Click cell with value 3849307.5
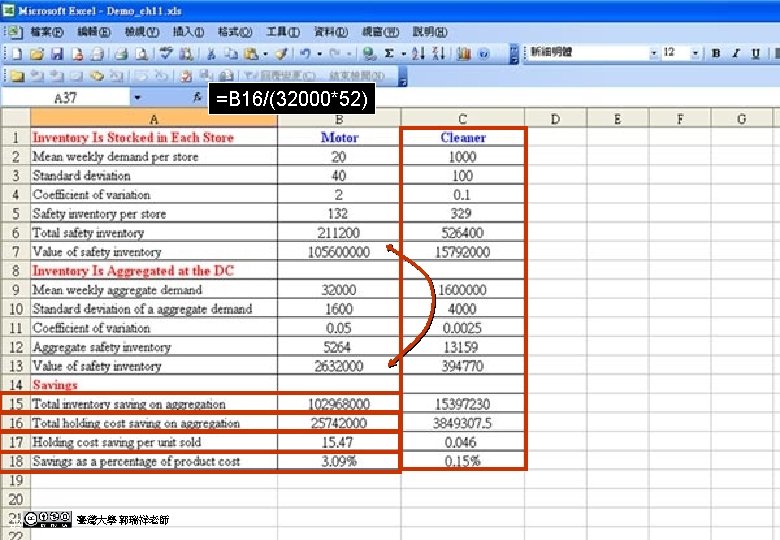The height and width of the screenshot is (540, 780). [463, 423]
